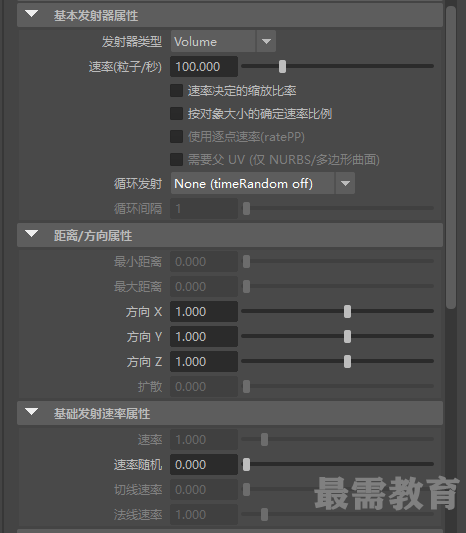Click the 速率 1.000 field under 基础发射速率属性
Screen dimensions: 466x533
204,440
